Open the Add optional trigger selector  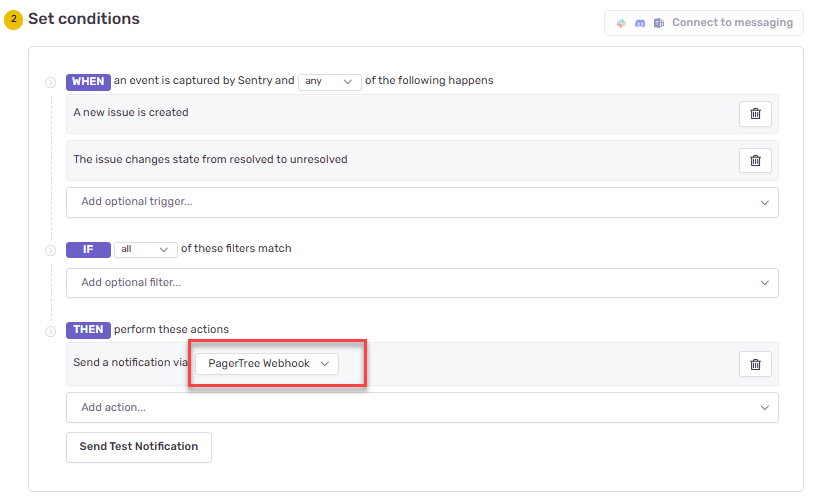(421, 202)
